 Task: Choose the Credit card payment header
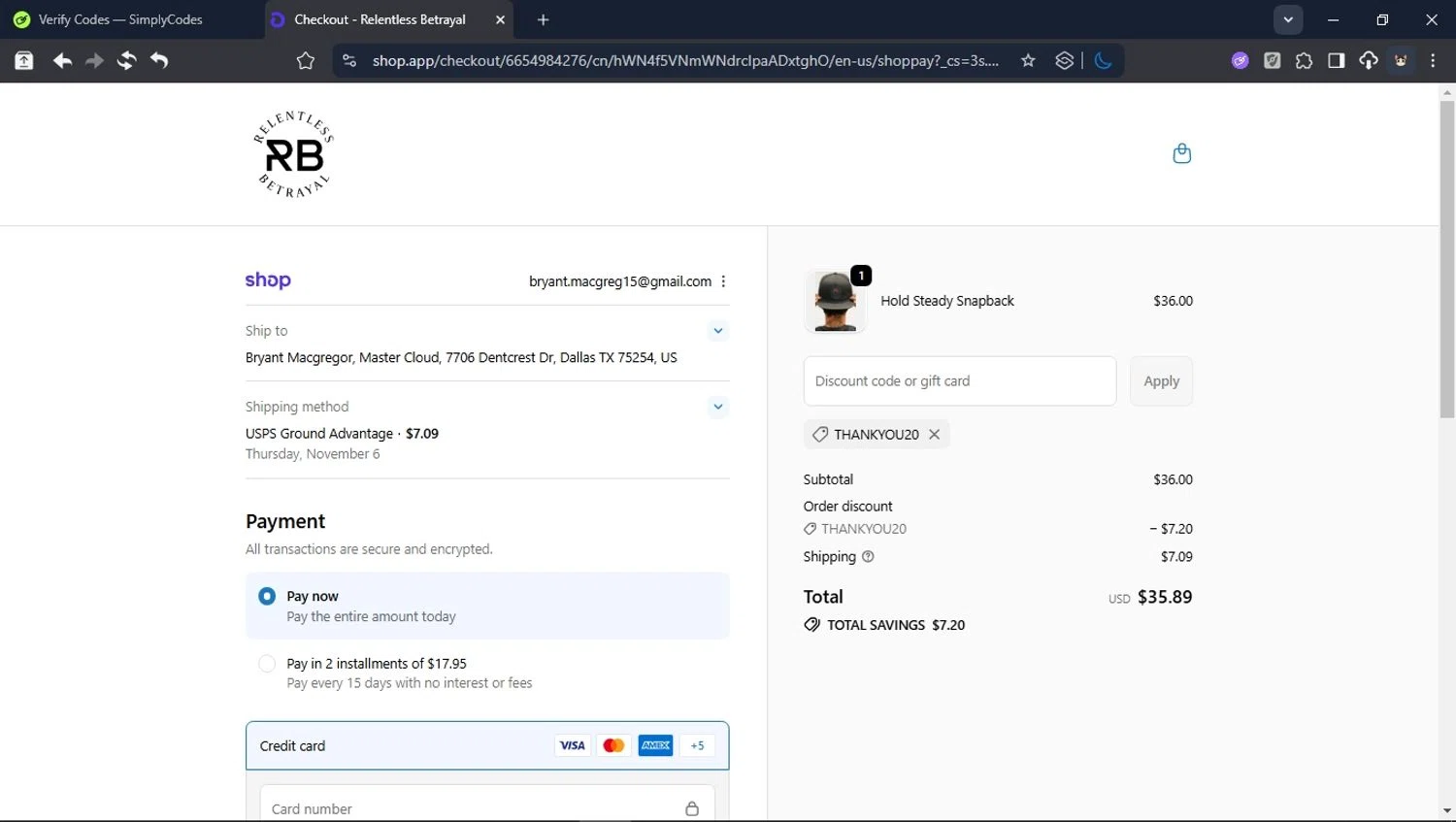[x=487, y=745]
